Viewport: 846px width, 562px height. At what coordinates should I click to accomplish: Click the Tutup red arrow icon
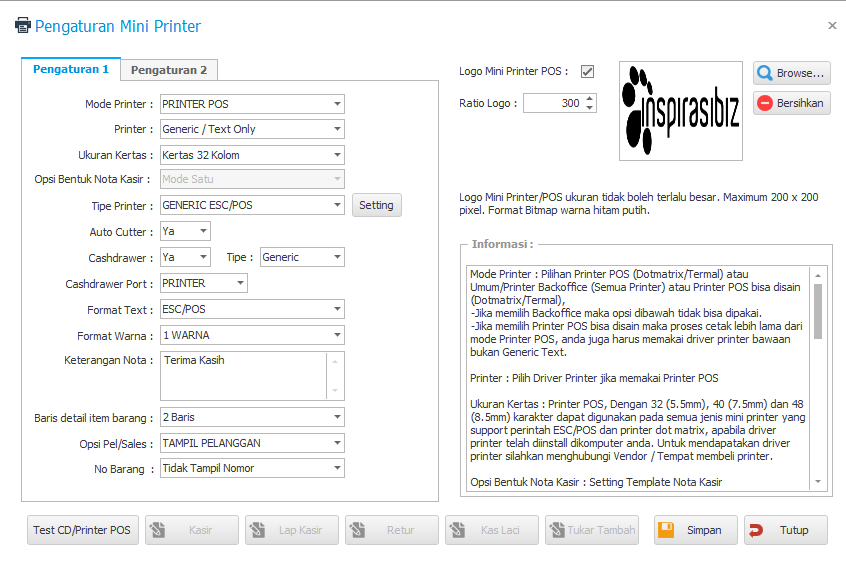click(x=757, y=530)
